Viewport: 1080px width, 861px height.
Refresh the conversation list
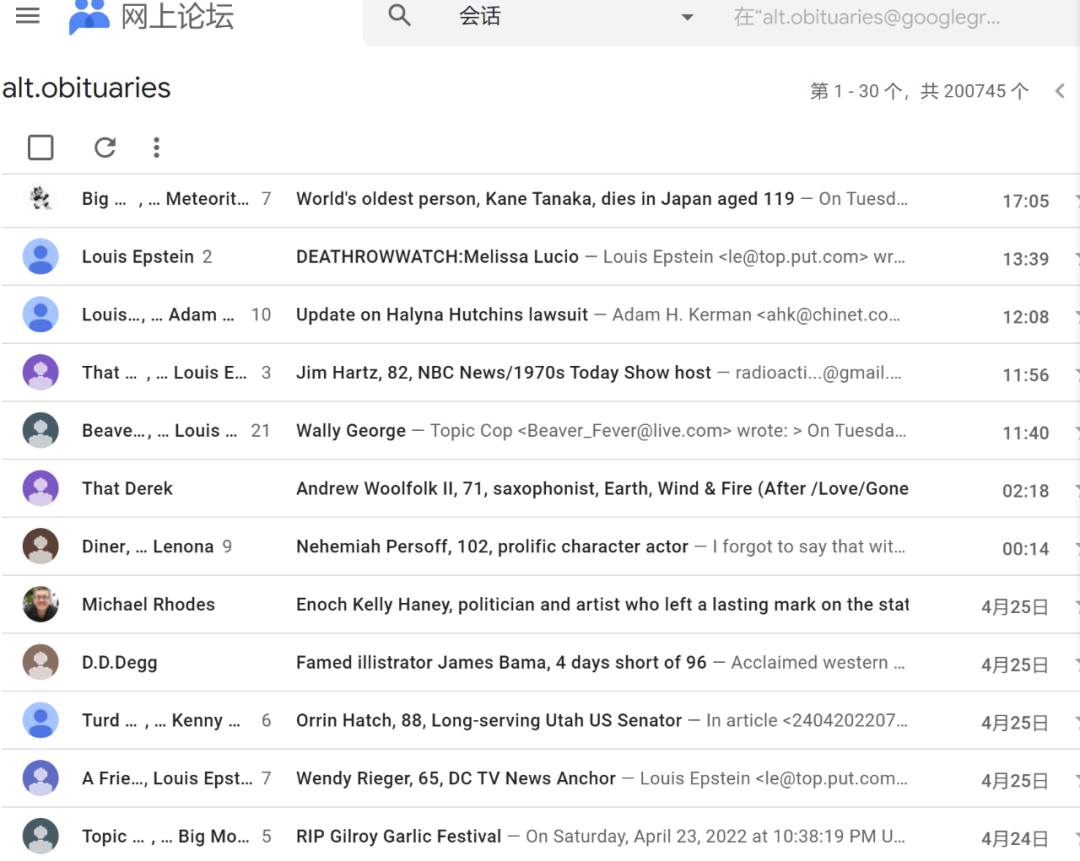105,147
